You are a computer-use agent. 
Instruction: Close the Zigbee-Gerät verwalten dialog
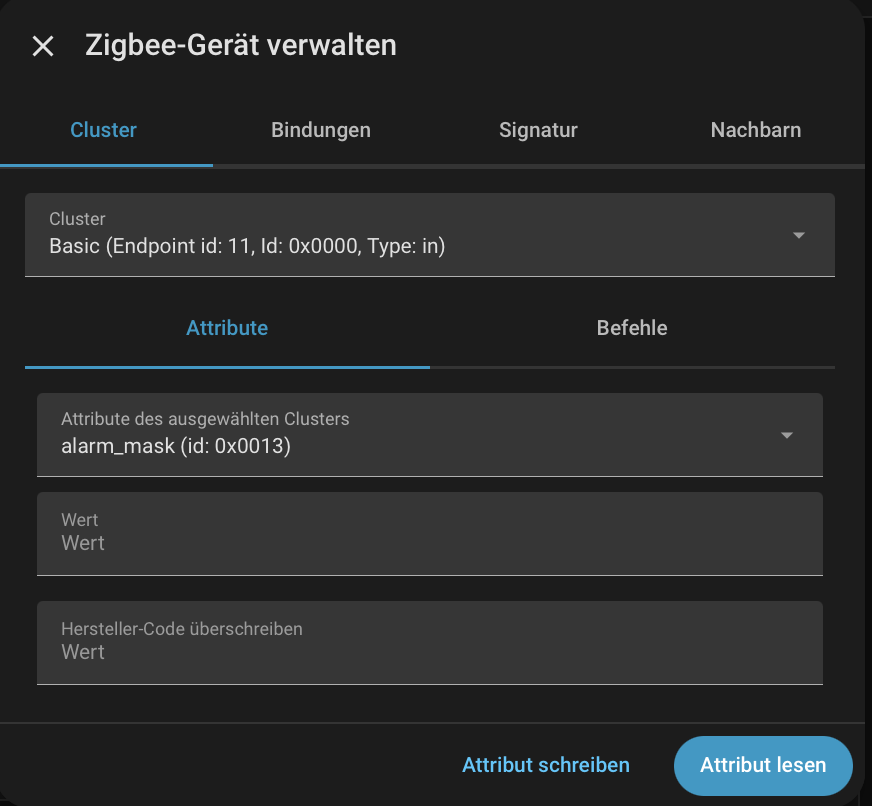tap(43, 46)
